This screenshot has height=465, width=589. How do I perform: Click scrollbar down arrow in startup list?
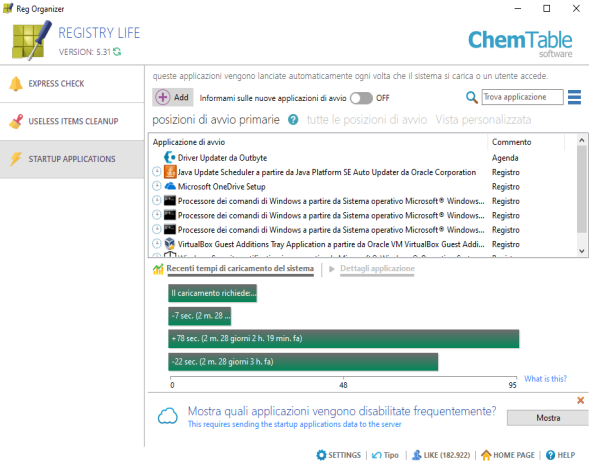click(582, 251)
